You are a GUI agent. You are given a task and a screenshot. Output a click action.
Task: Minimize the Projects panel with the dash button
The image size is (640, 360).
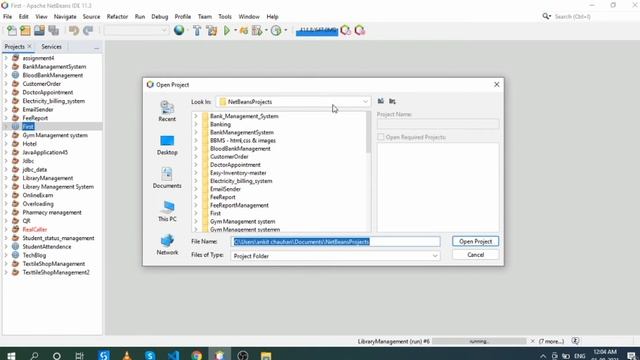96,48
